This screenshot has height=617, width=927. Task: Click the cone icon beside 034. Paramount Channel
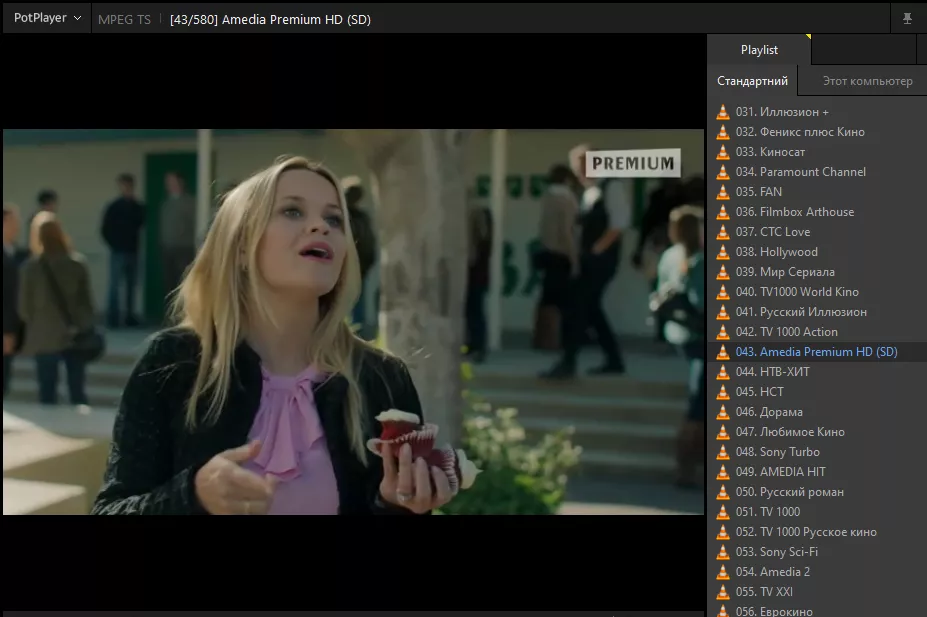pos(722,172)
